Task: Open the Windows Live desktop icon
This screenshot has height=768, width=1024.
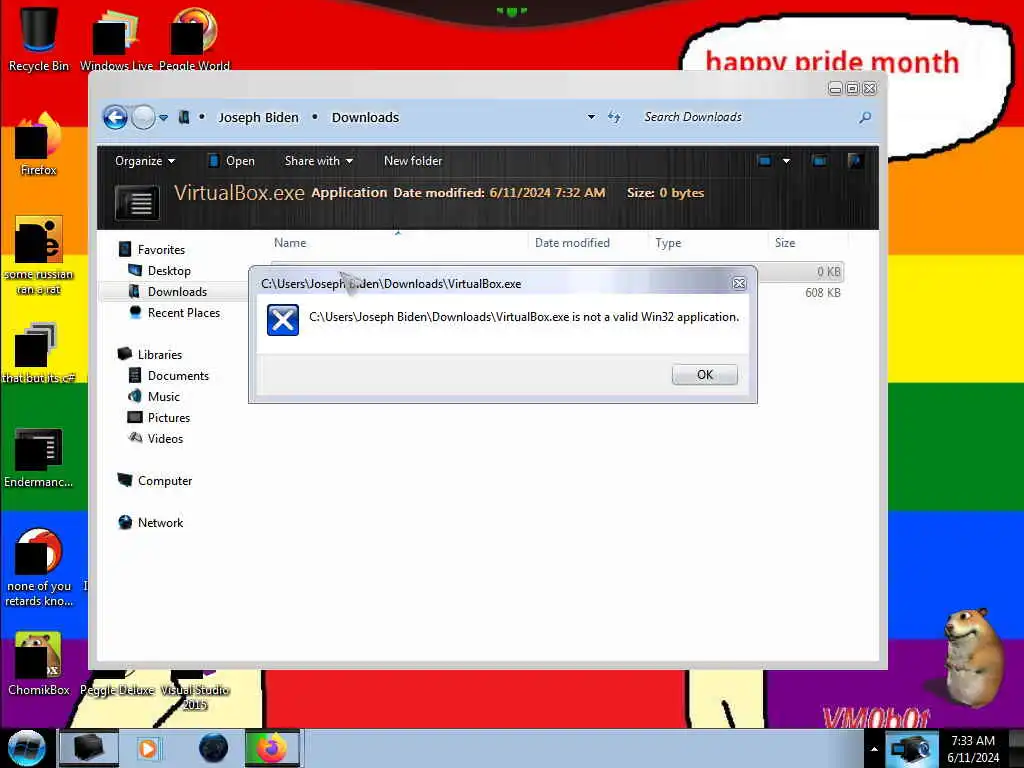Action: pyautogui.click(x=116, y=39)
